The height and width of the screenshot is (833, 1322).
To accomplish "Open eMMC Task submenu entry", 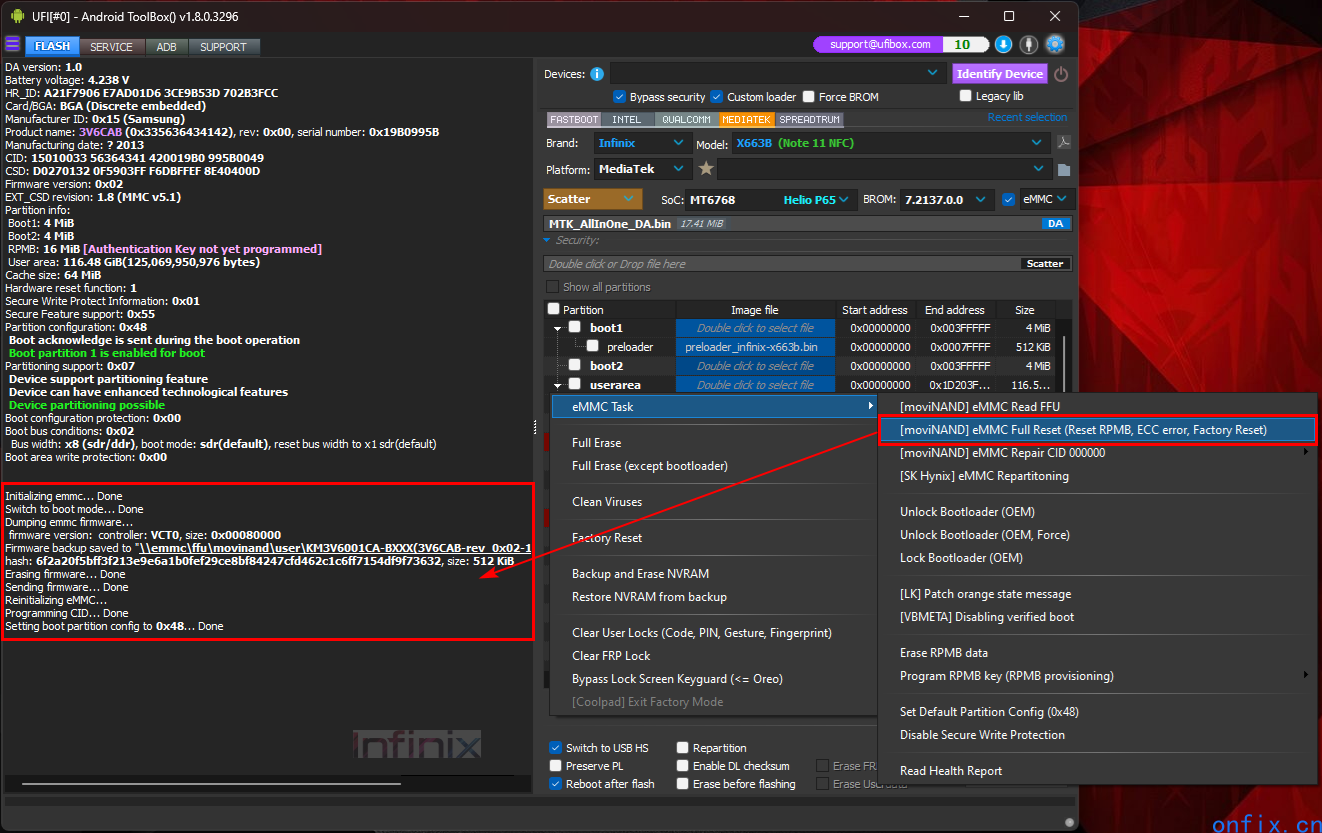I will 714,407.
